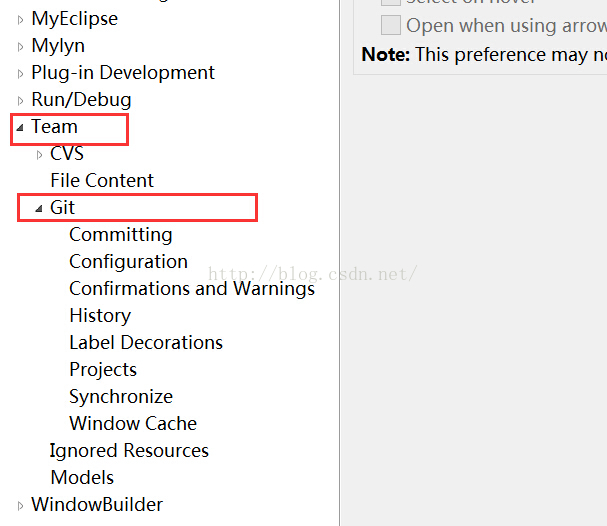The height and width of the screenshot is (526, 607).
Task: Expand the Plug-in Development node
Action: (21, 74)
